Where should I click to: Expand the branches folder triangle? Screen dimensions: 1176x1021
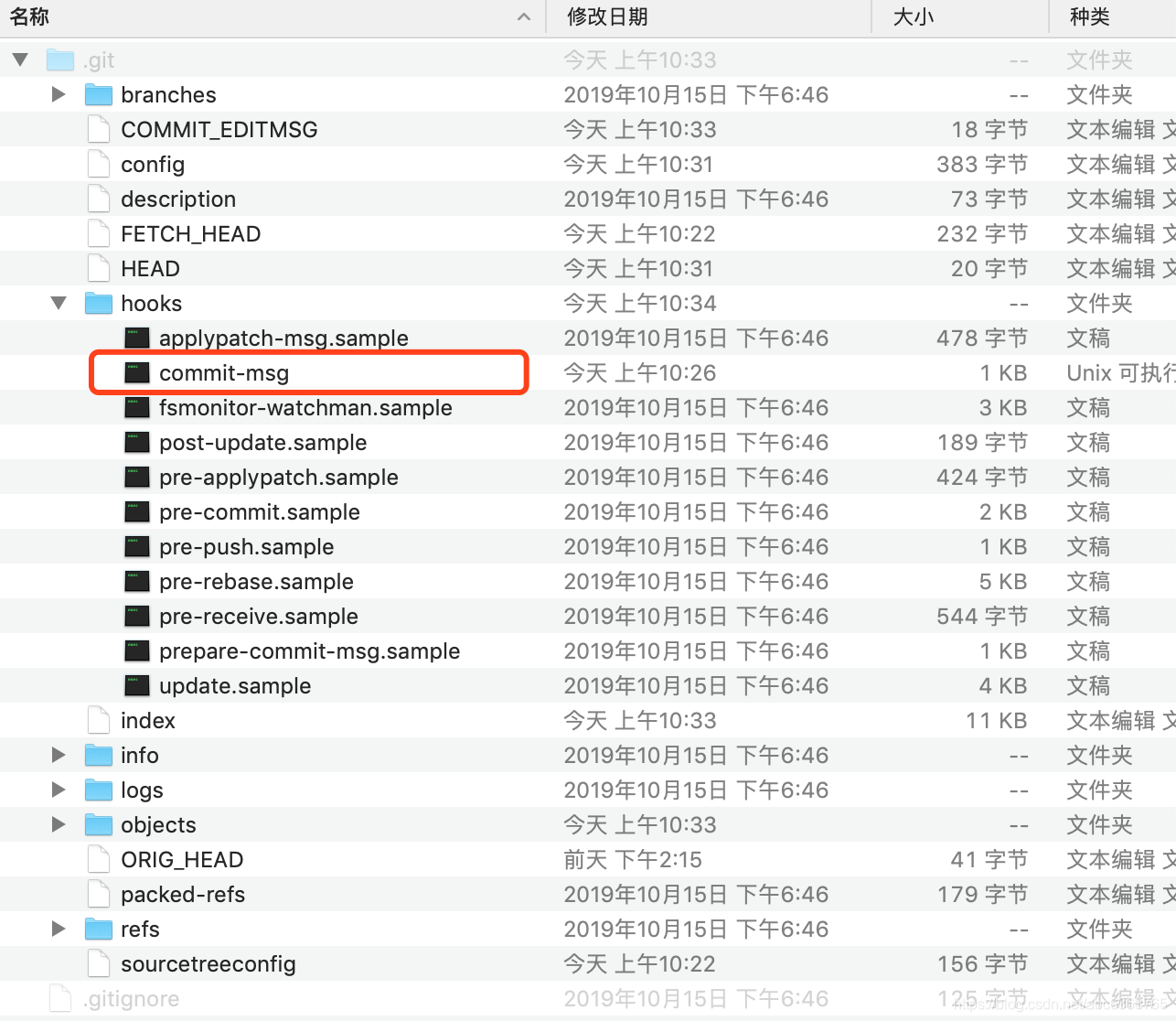point(59,94)
